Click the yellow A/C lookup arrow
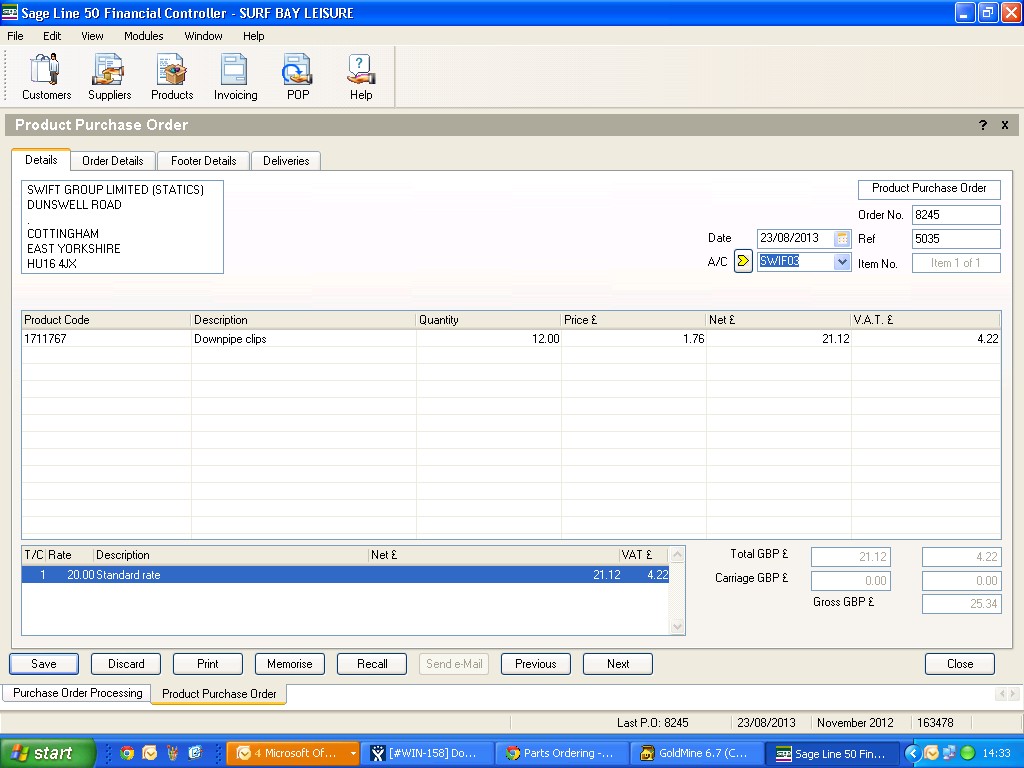The height and width of the screenshot is (768, 1024). [x=743, y=262]
